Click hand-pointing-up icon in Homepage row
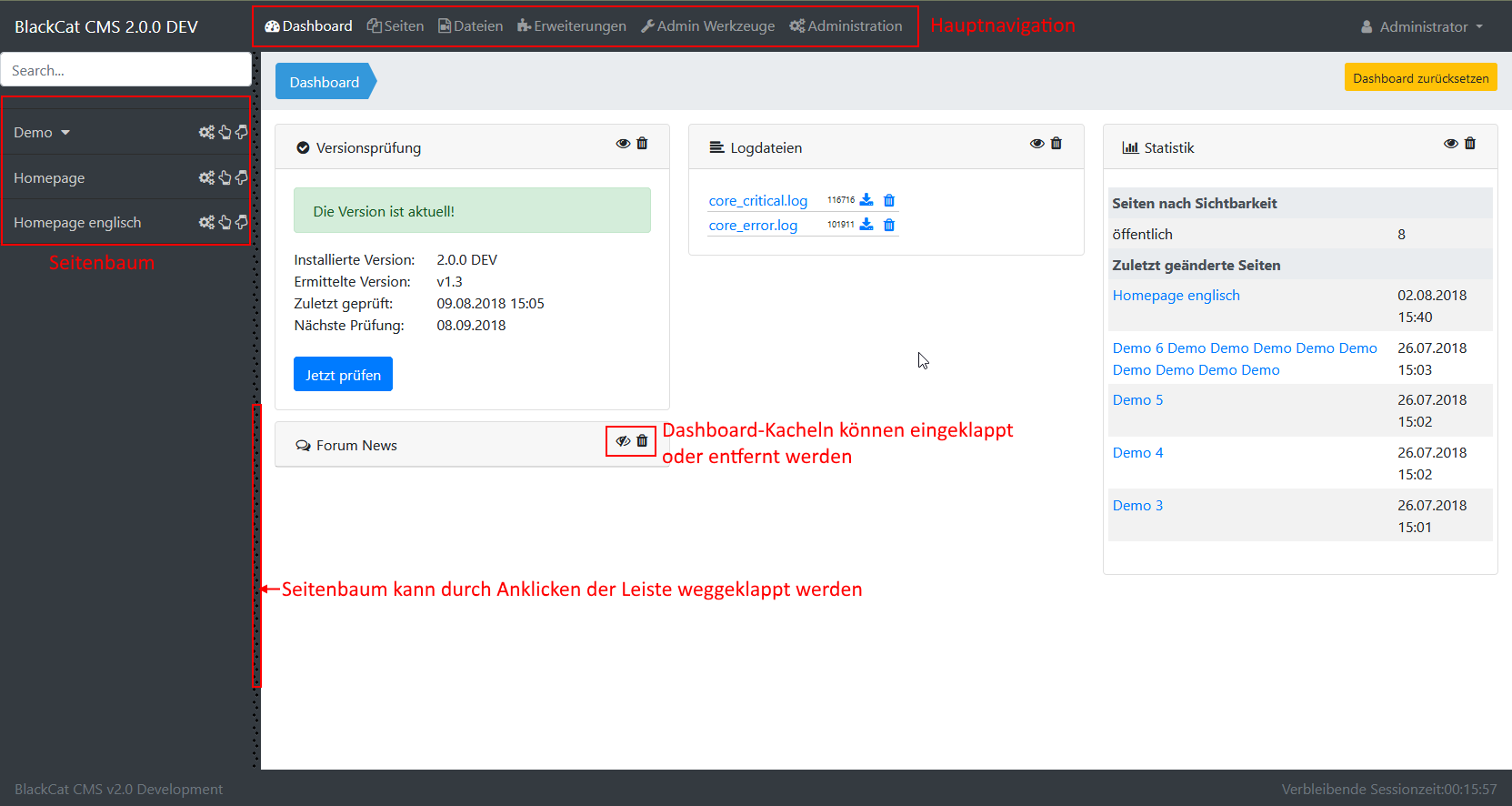Viewport: 1512px width, 806px height. (225, 177)
